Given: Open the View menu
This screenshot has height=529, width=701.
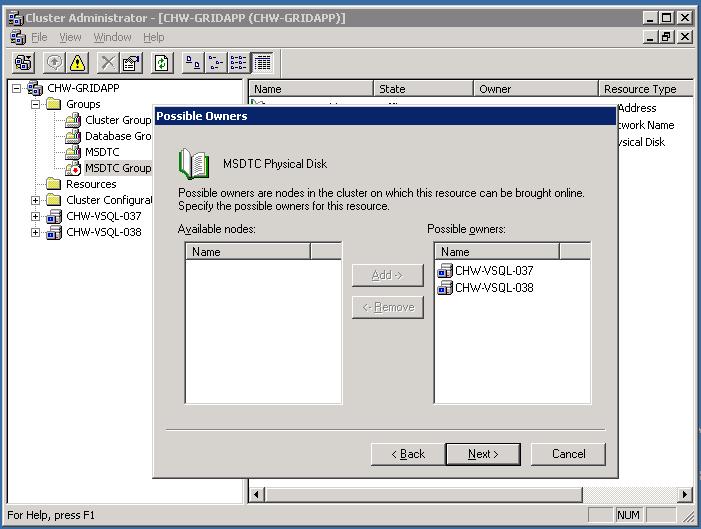Looking at the screenshot, I should (70, 37).
